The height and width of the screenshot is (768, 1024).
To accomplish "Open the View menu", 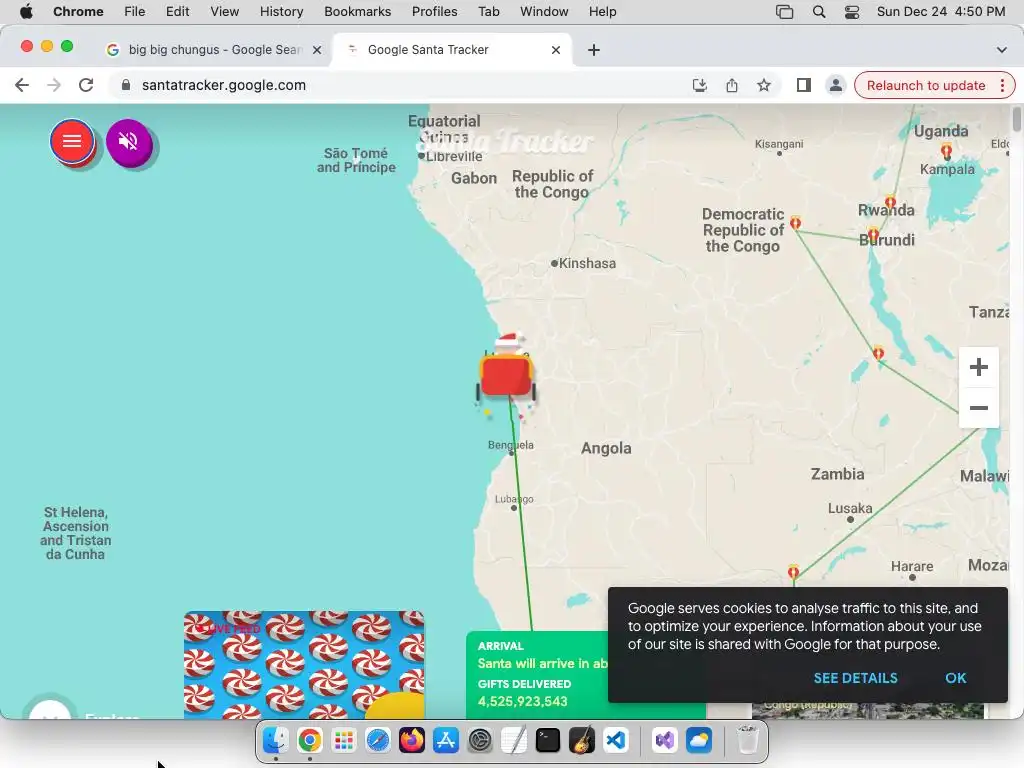I will [x=225, y=12].
